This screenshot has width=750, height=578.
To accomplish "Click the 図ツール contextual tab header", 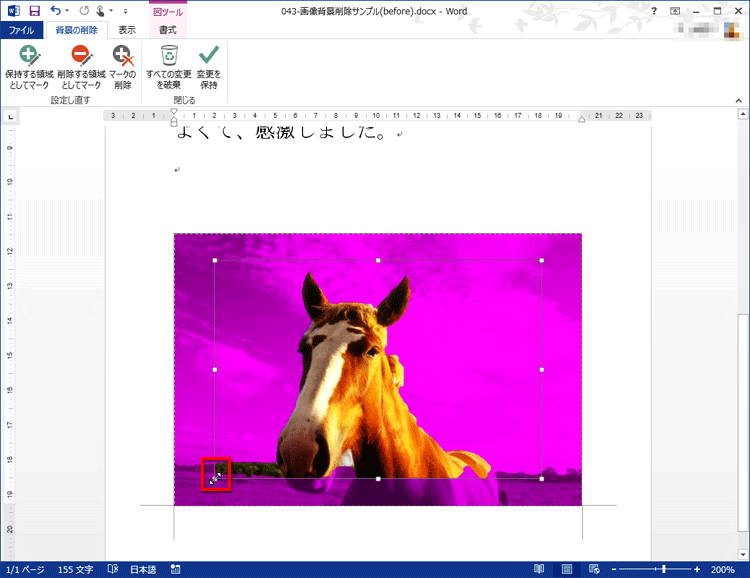I will (x=168, y=12).
